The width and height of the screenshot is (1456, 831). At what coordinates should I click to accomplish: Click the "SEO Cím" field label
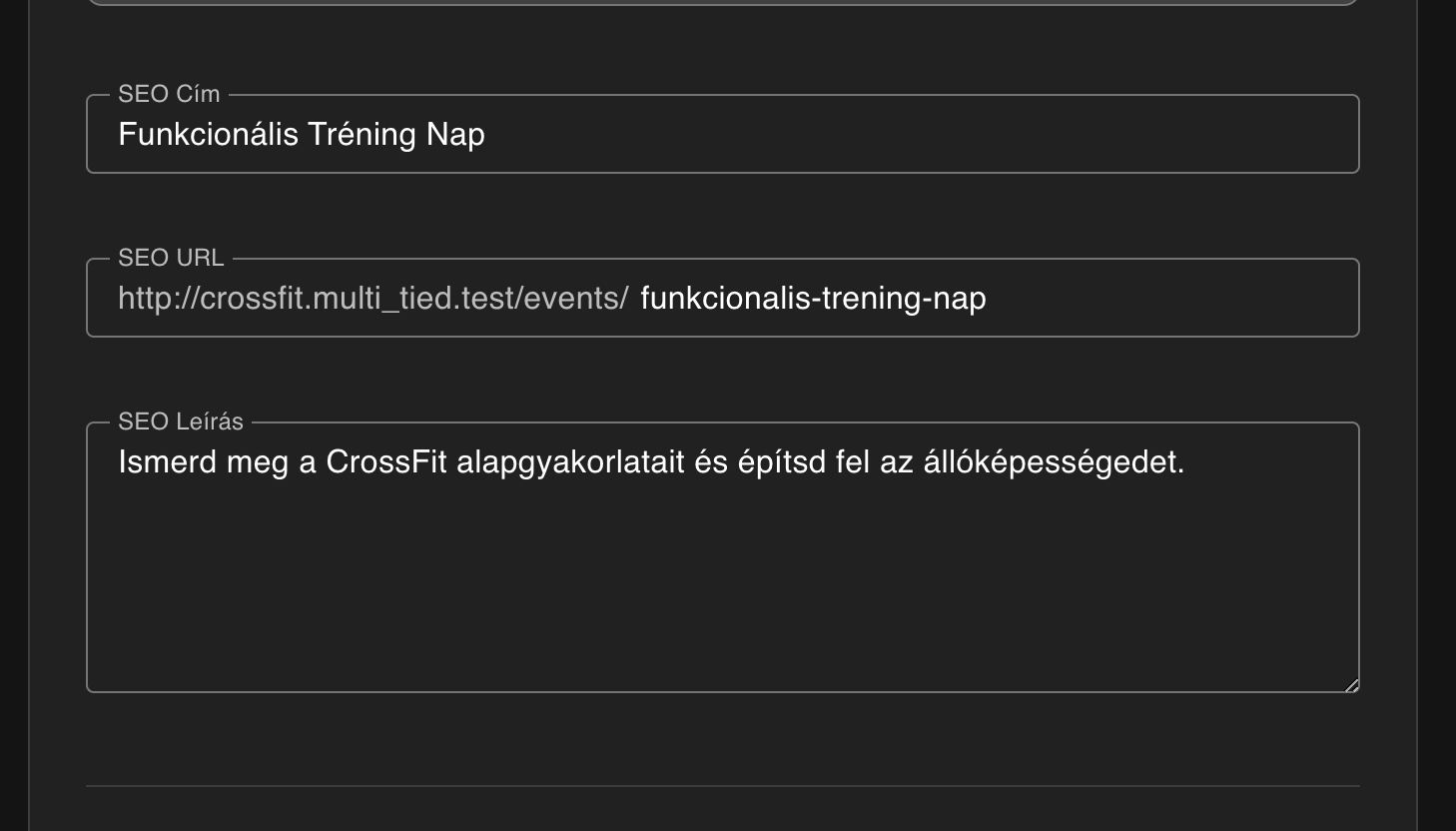[x=169, y=94]
